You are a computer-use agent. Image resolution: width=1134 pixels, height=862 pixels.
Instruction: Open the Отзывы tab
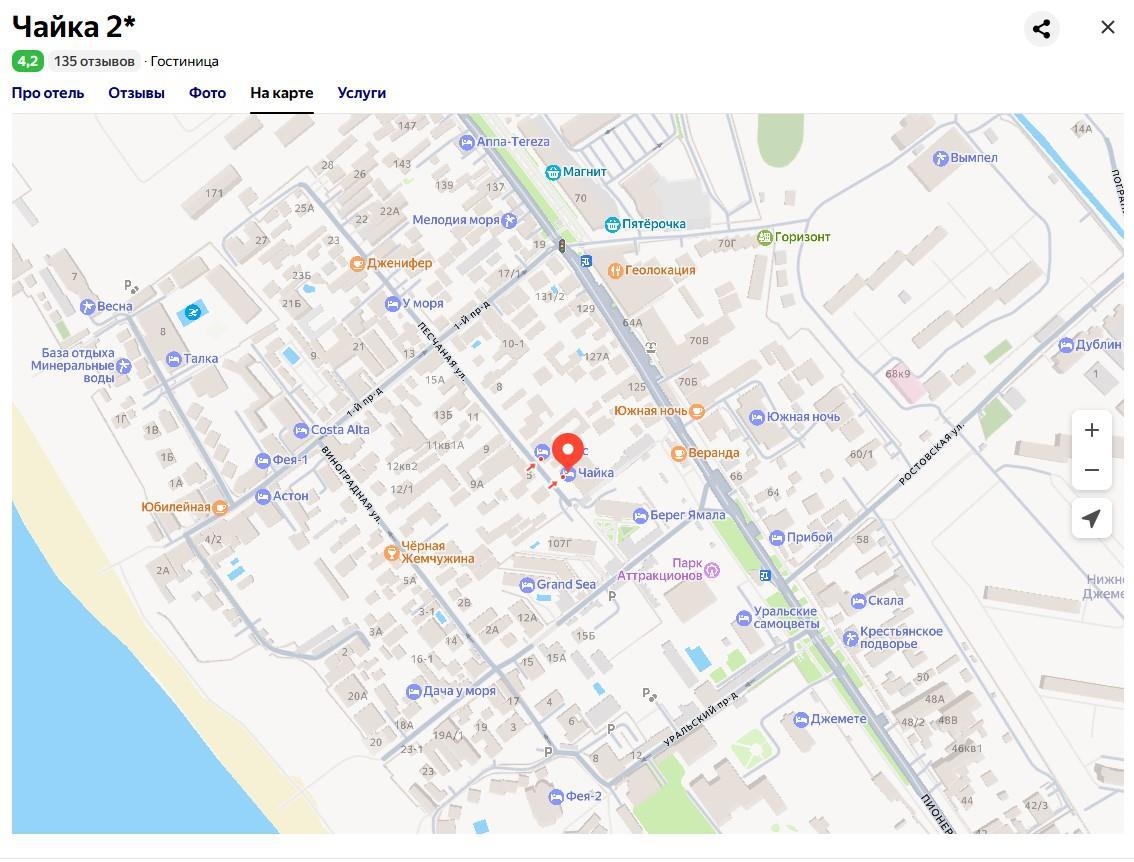click(136, 93)
